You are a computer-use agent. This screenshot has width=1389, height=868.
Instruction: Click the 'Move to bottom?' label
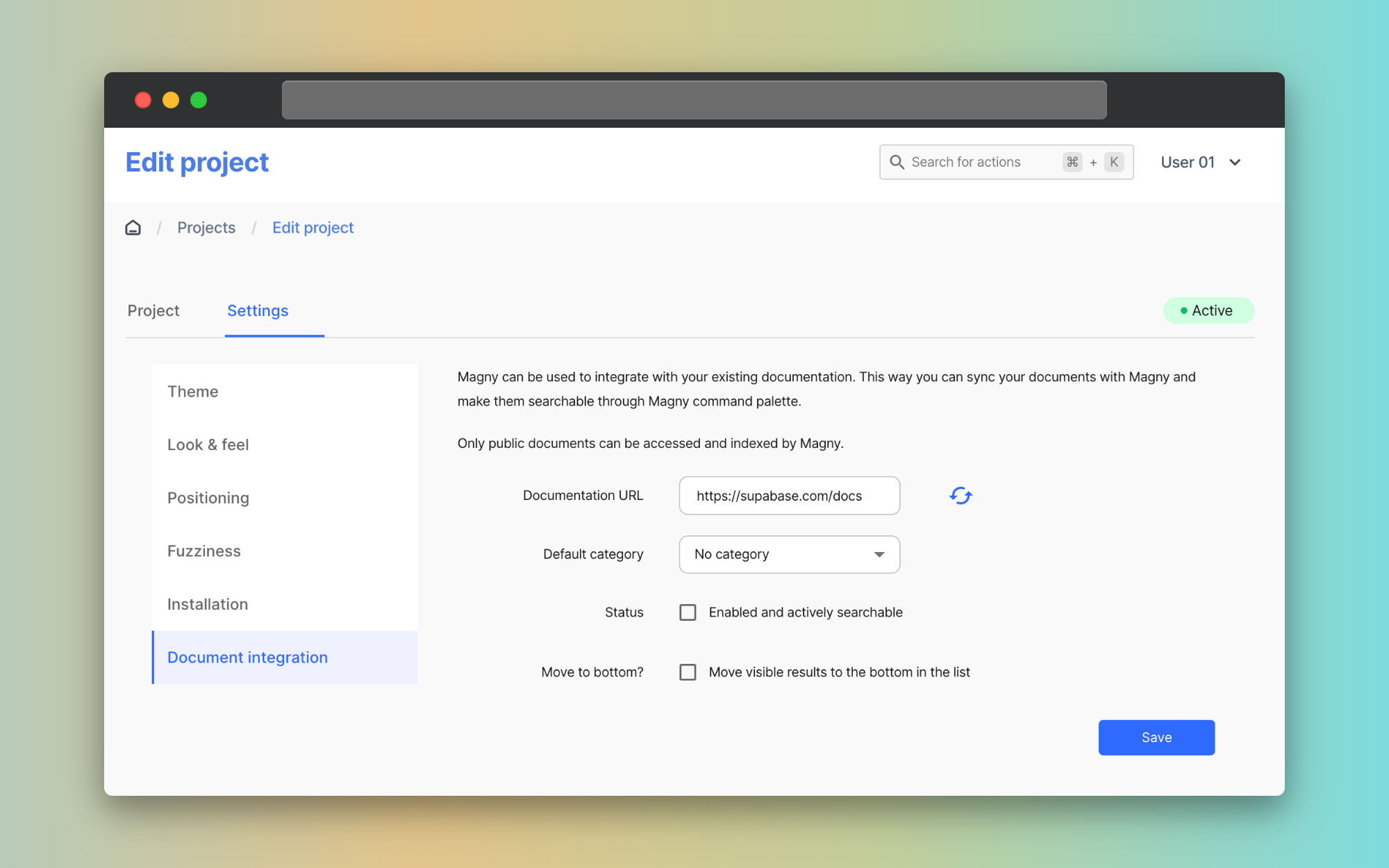592,672
